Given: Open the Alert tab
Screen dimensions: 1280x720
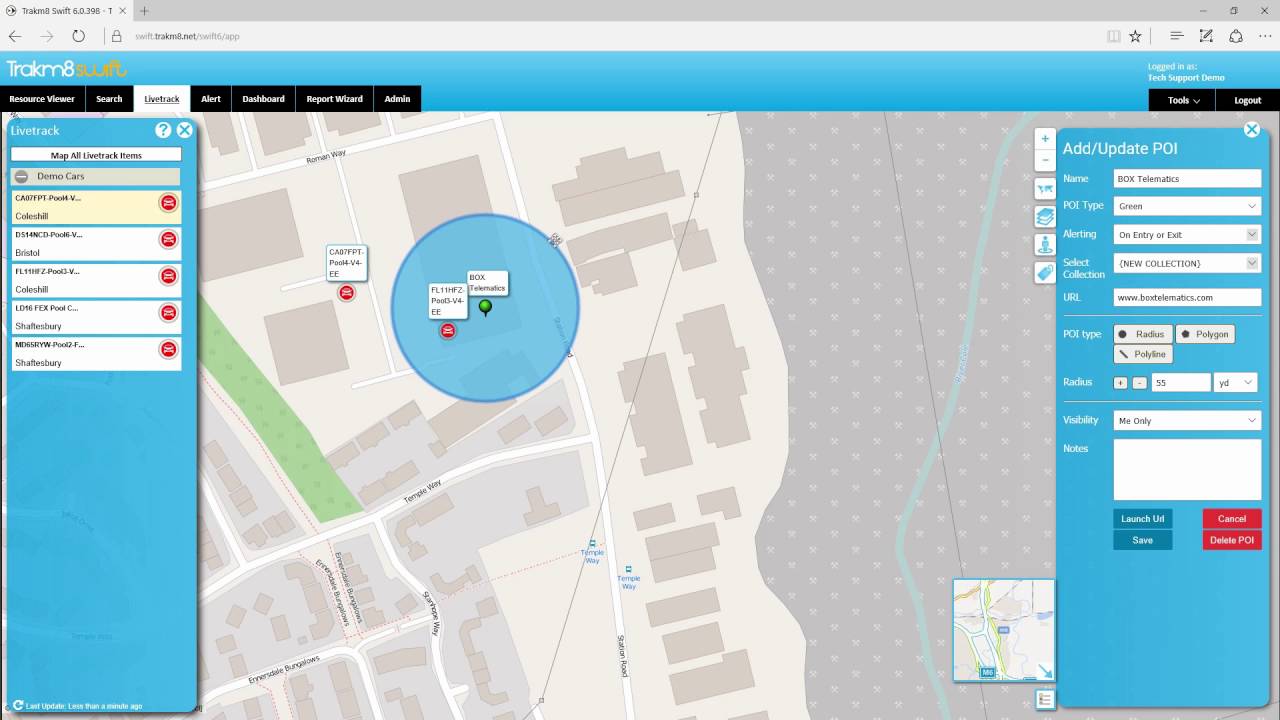Looking at the screenshot, I should (211, 99).
